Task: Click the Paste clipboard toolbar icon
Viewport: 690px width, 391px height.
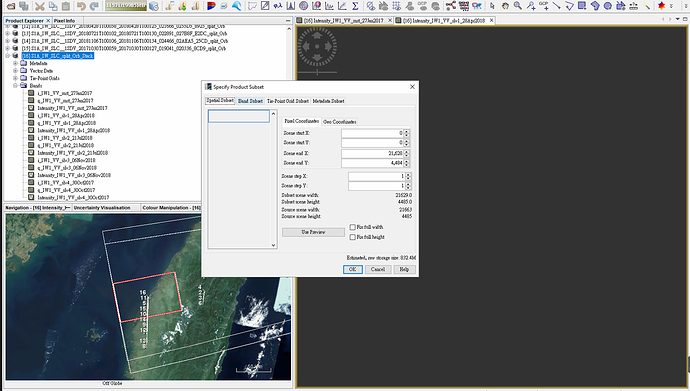Action: point(66,6)
